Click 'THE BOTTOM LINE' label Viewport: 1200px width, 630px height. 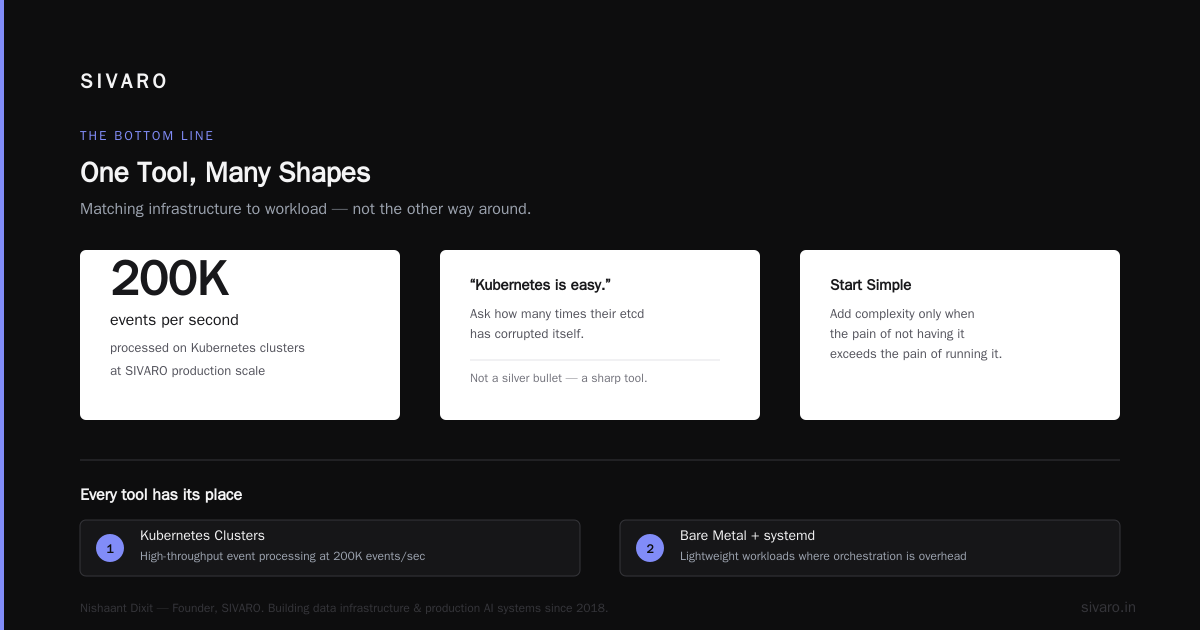click(147, 136)
